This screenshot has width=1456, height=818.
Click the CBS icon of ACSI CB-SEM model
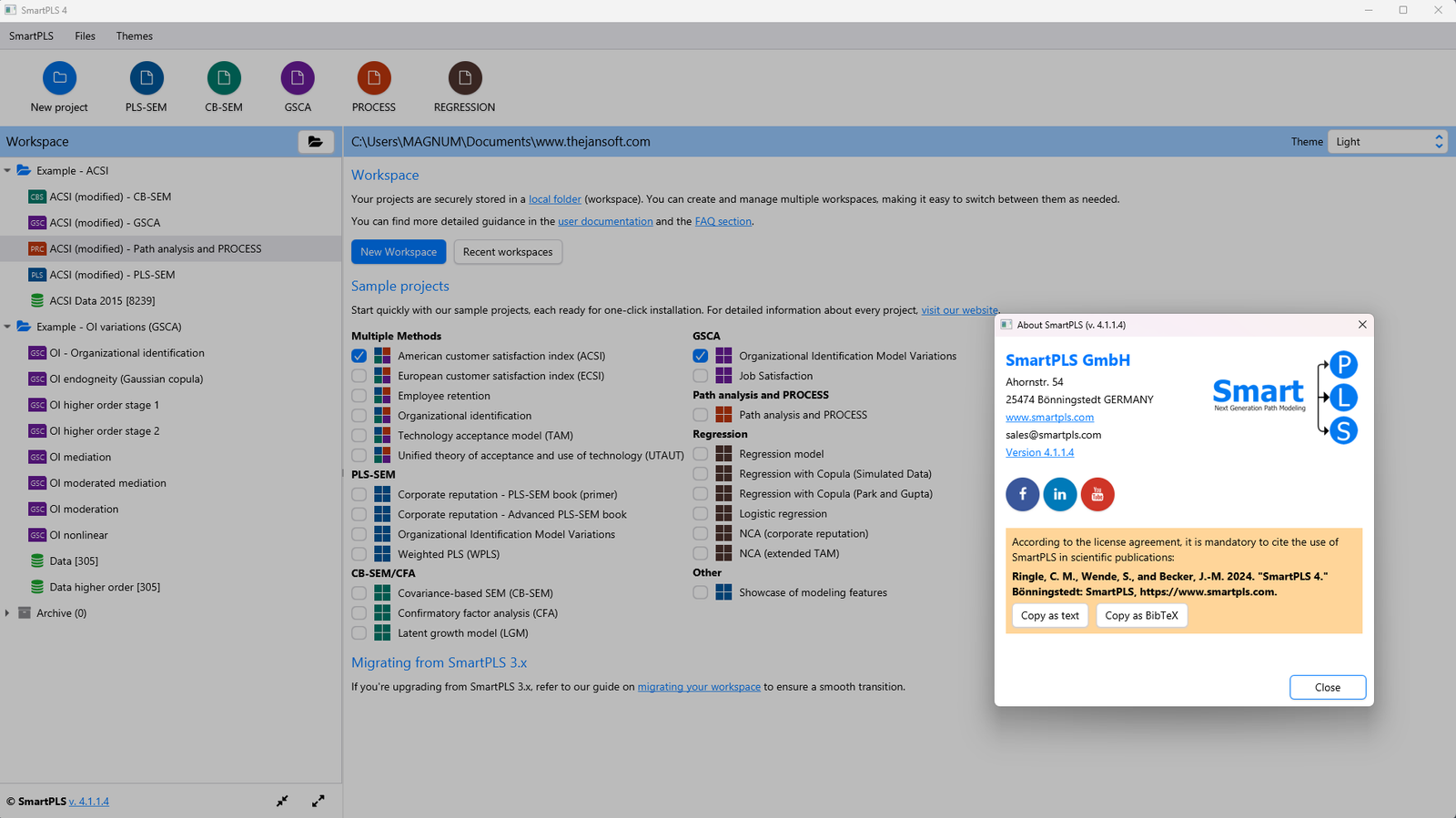tap(37, 197)
